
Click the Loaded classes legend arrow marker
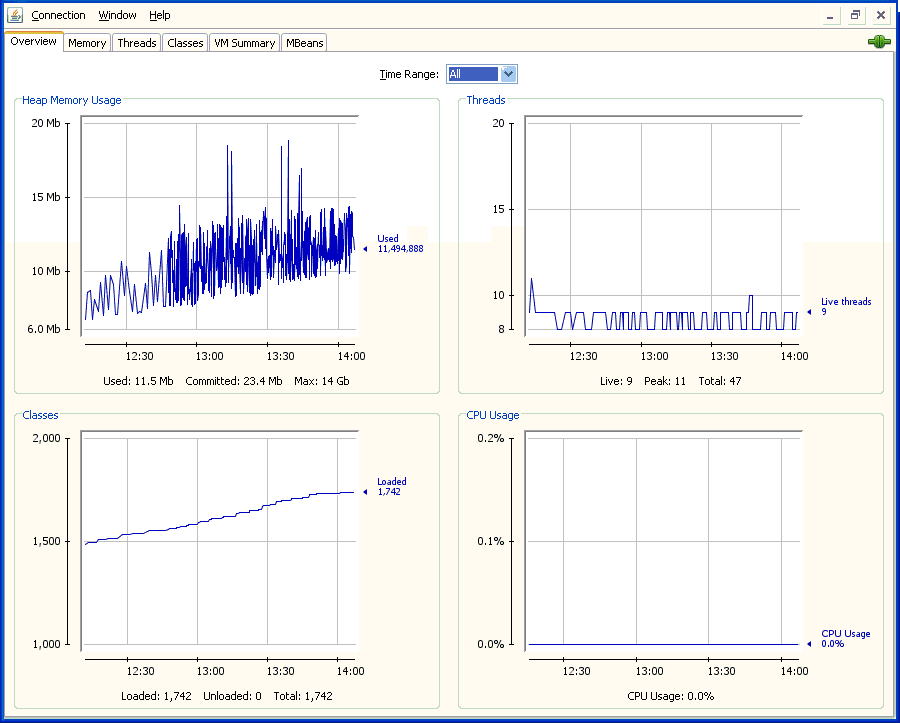(x=365, y=492)
